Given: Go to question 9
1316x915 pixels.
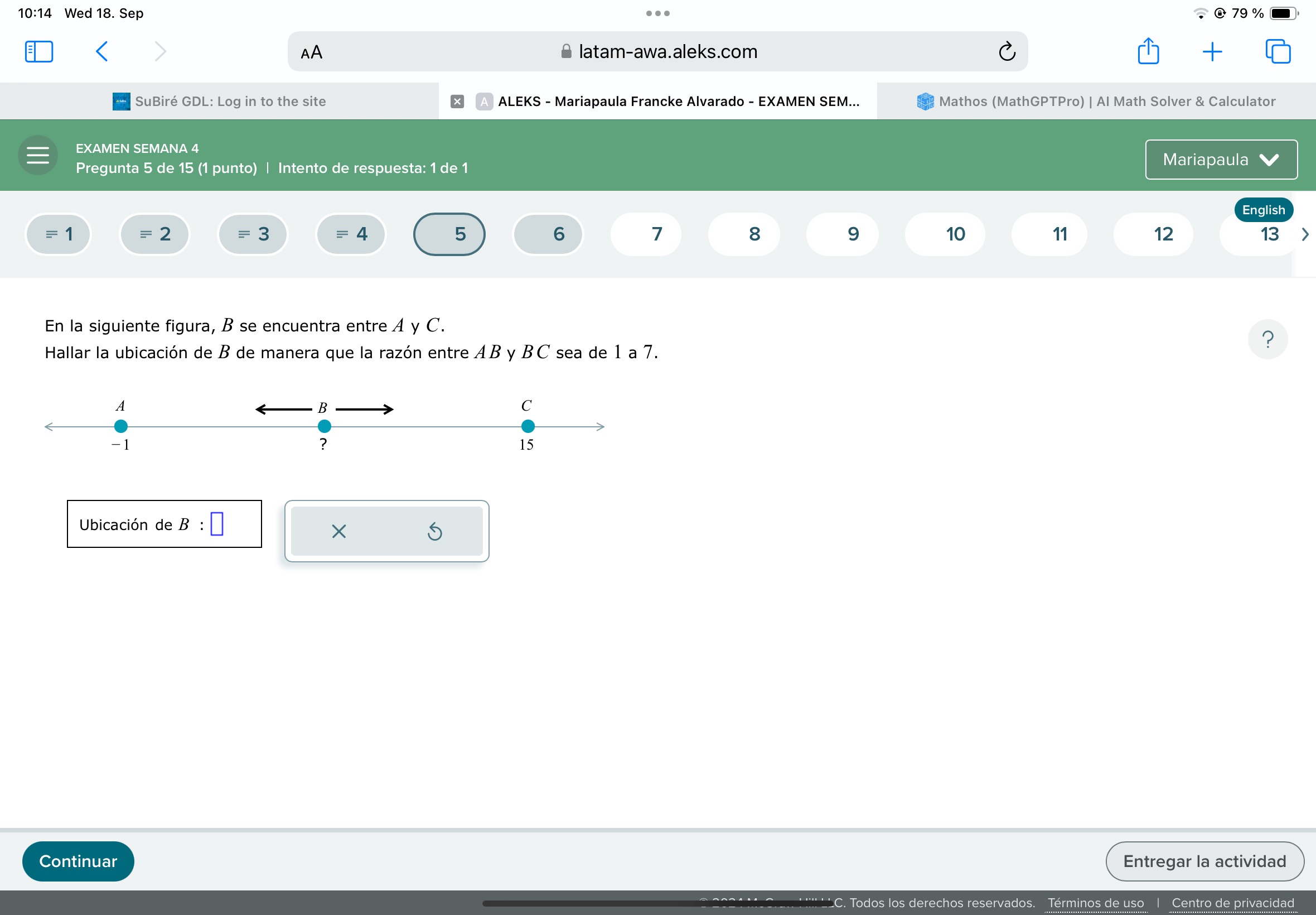Looking at the screenshot, I should [x=842, y=234].
